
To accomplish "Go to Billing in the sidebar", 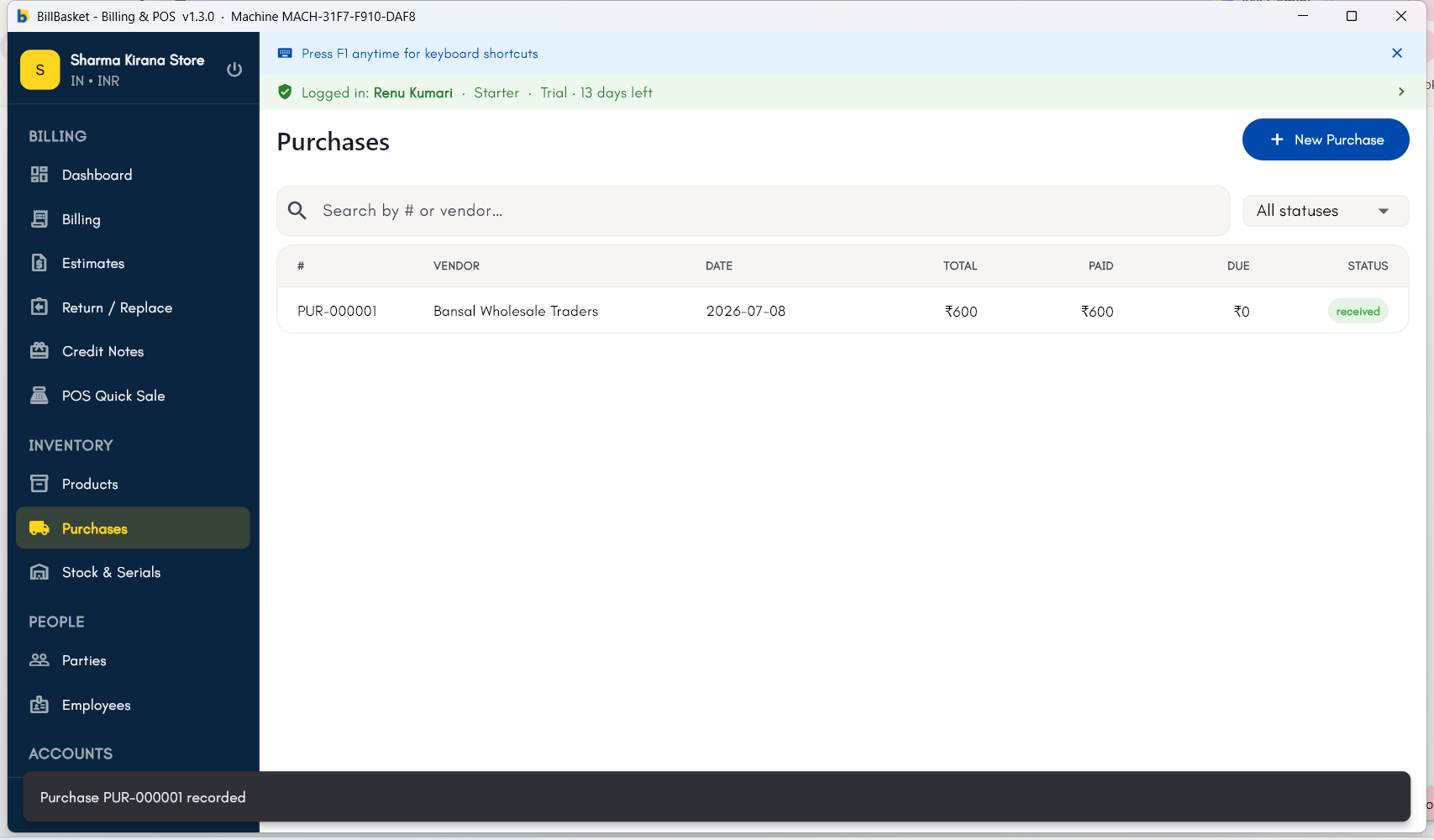I will click(133, 219).
